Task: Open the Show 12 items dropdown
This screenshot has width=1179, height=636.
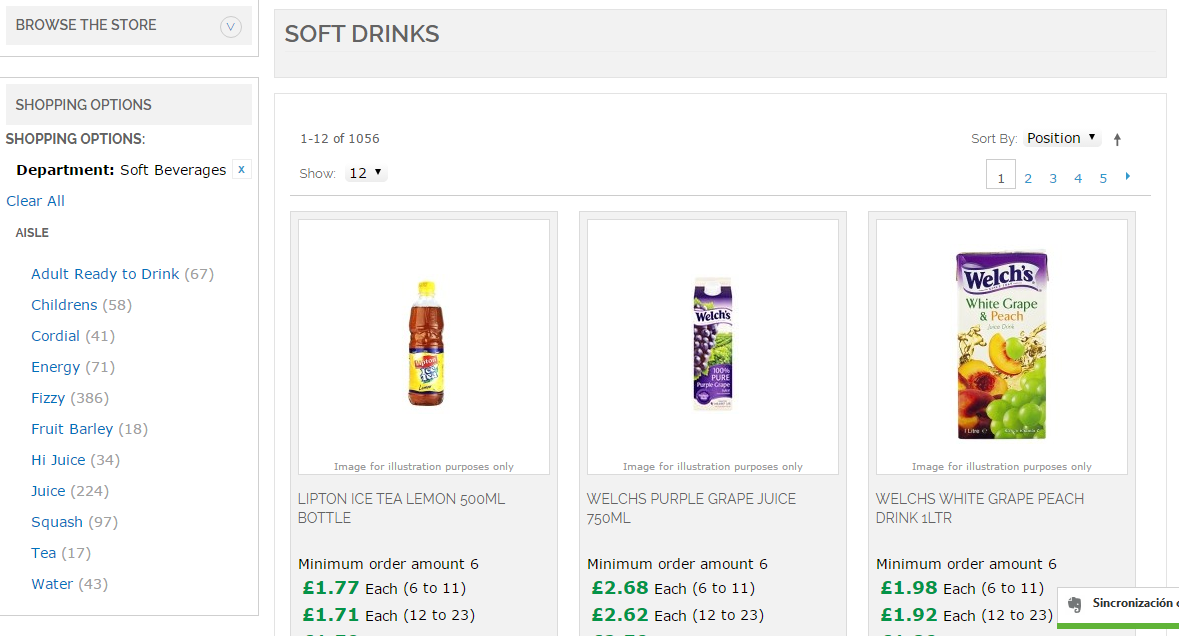Action: [x=365, y=173]
